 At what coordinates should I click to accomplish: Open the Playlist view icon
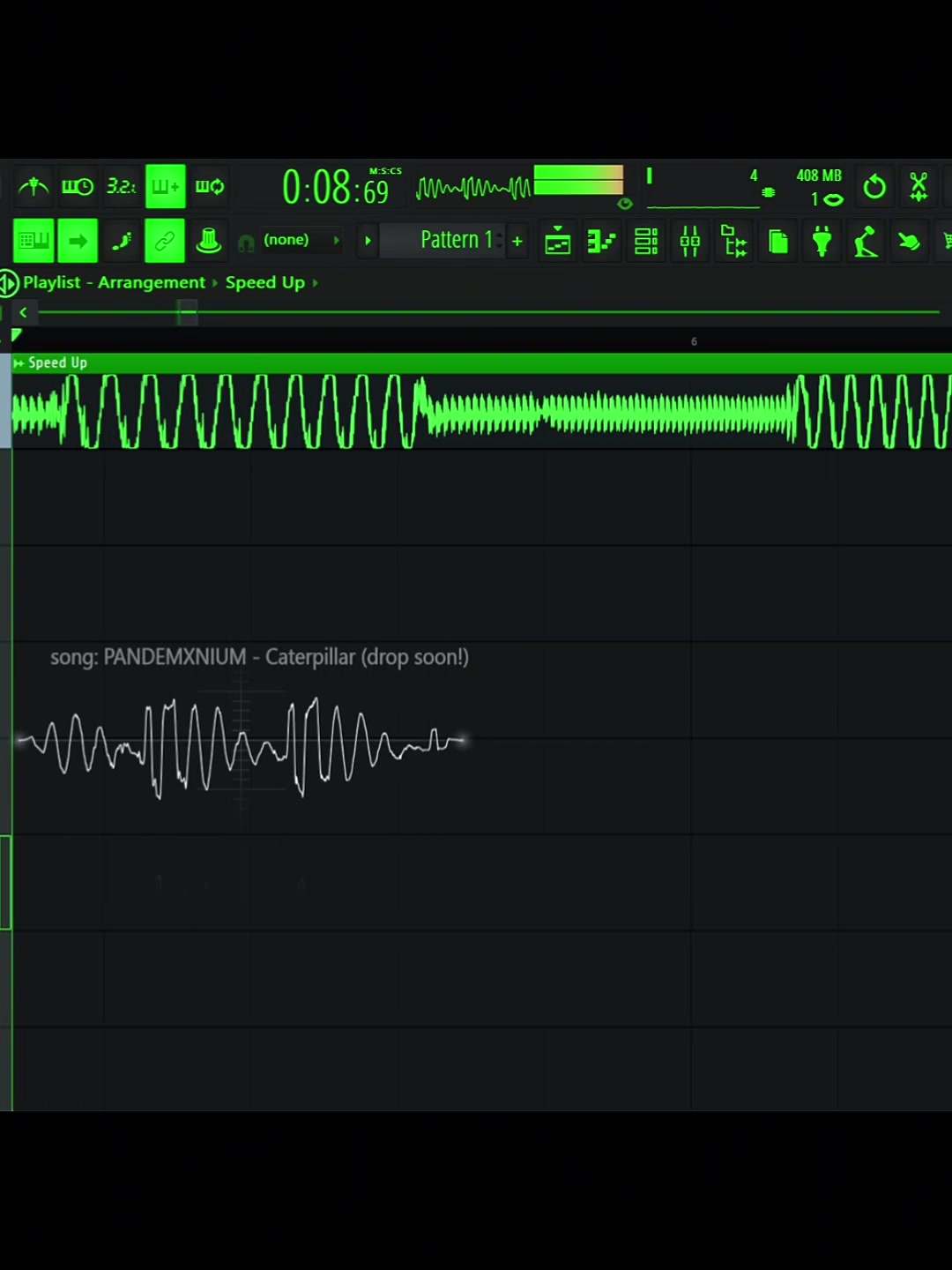pos(558,241)
